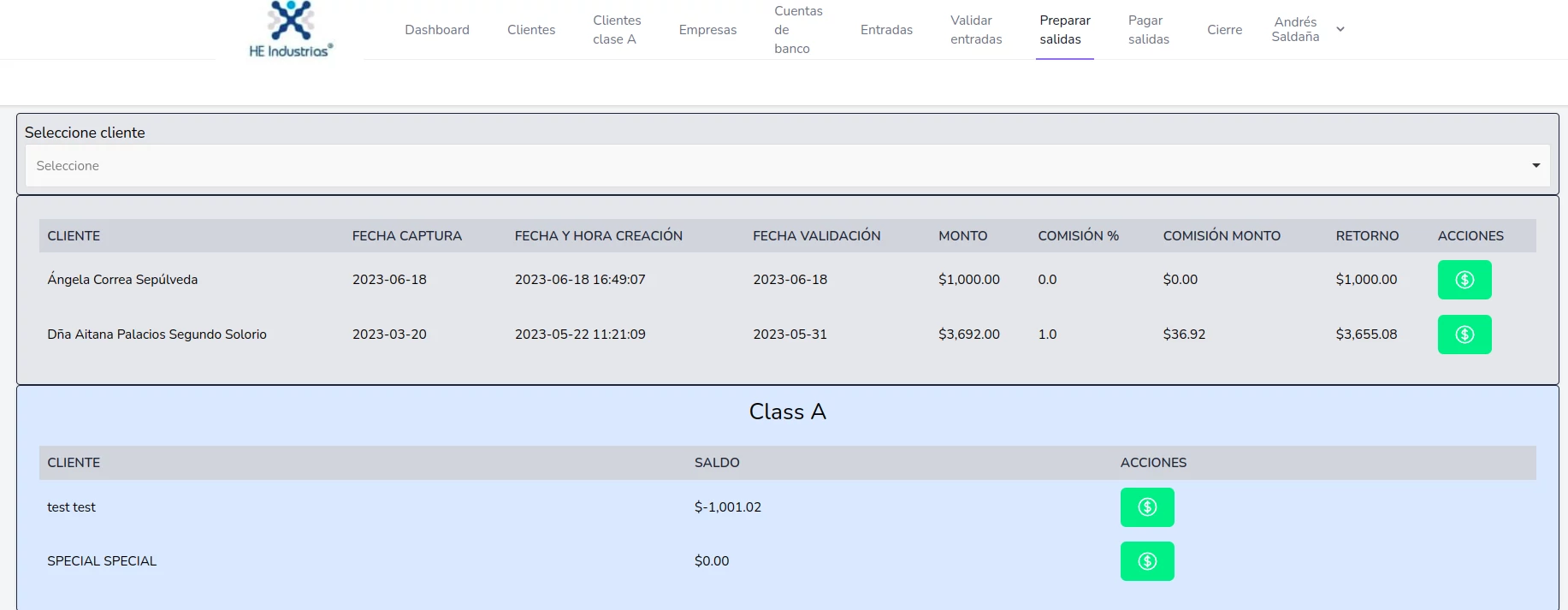
Task: Open Validar entradas page
Action: [x=976, y=30]
